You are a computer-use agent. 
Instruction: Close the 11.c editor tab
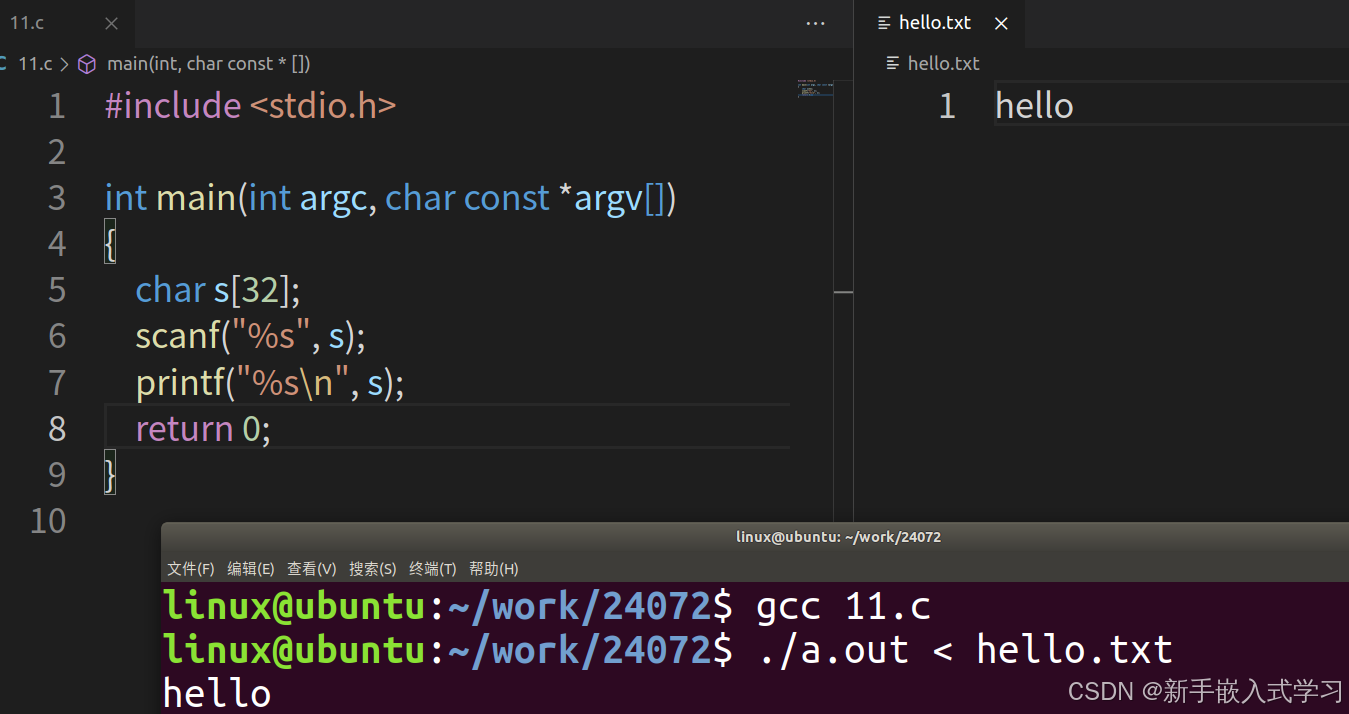[x=111, y=24]
